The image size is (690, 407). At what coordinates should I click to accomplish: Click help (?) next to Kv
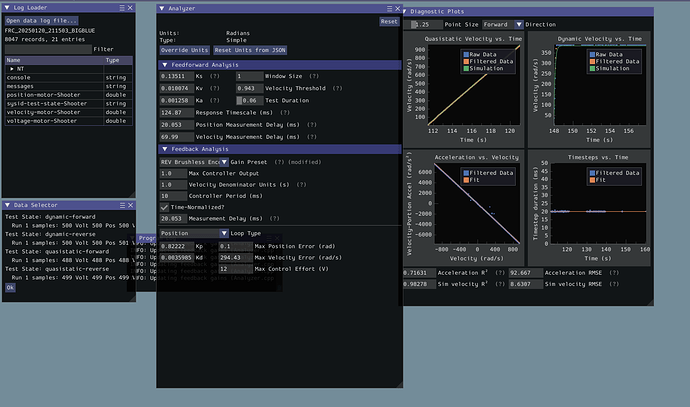pos(214,88)
